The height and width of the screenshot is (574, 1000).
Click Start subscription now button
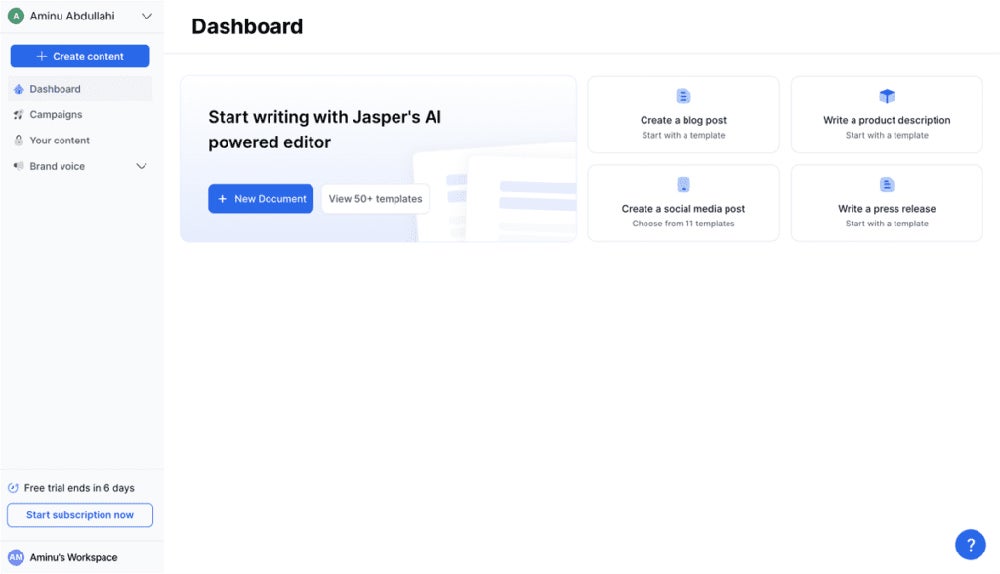pyautogui.click(x=80, y=515)
